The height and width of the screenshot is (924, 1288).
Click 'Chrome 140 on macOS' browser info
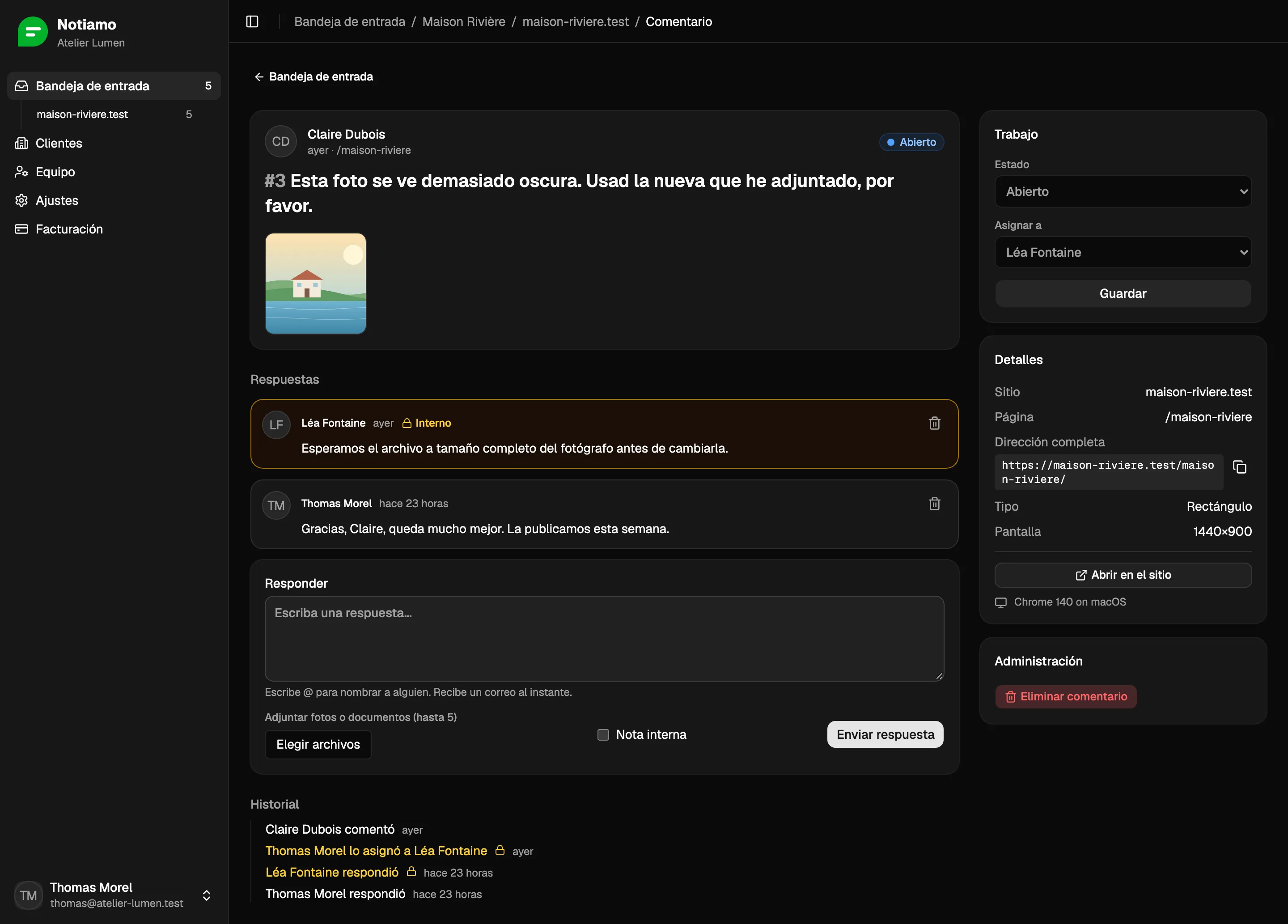pyautogui.click(x=1070, y=602)
